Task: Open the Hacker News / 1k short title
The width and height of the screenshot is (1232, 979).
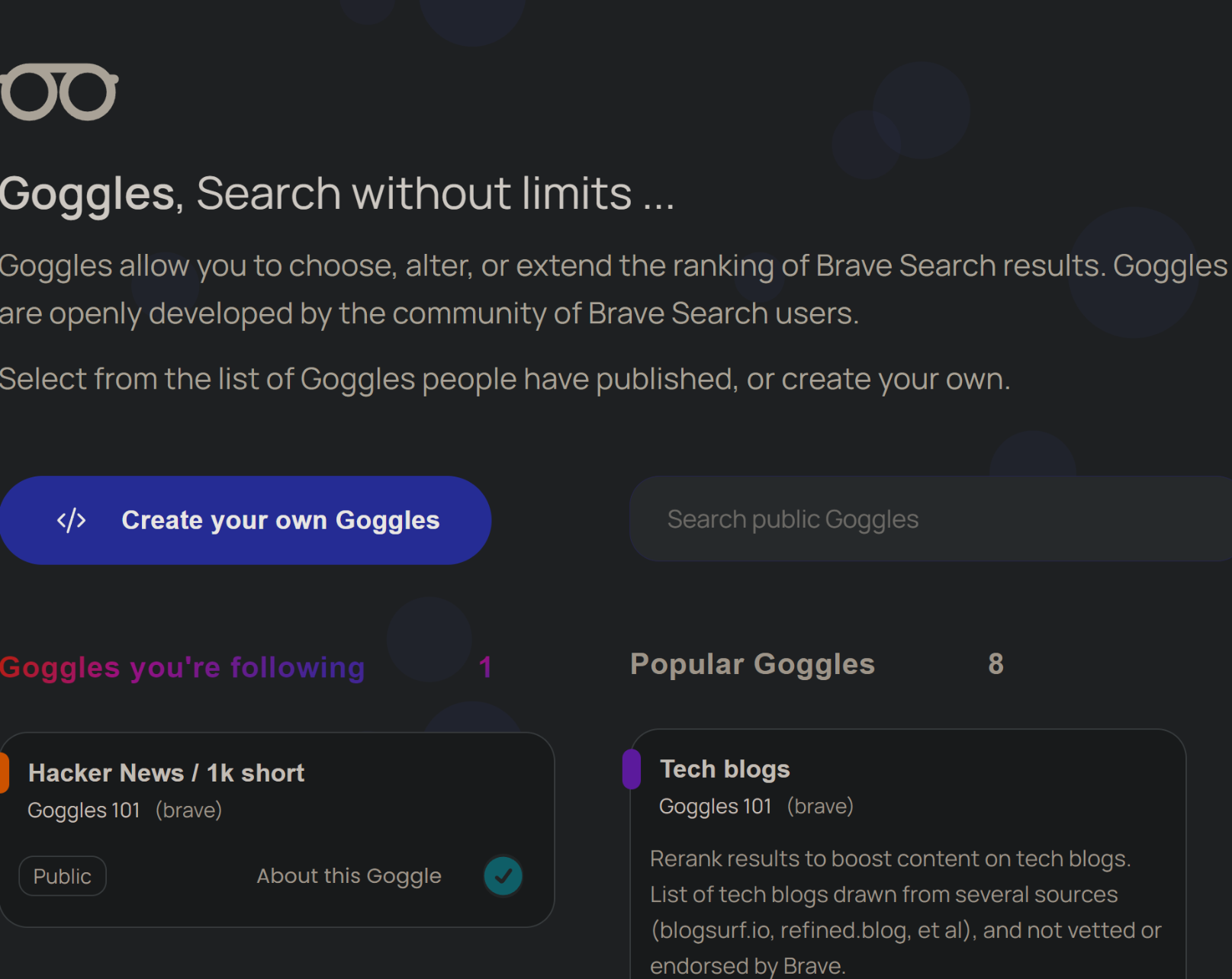Action: [166, 773]
